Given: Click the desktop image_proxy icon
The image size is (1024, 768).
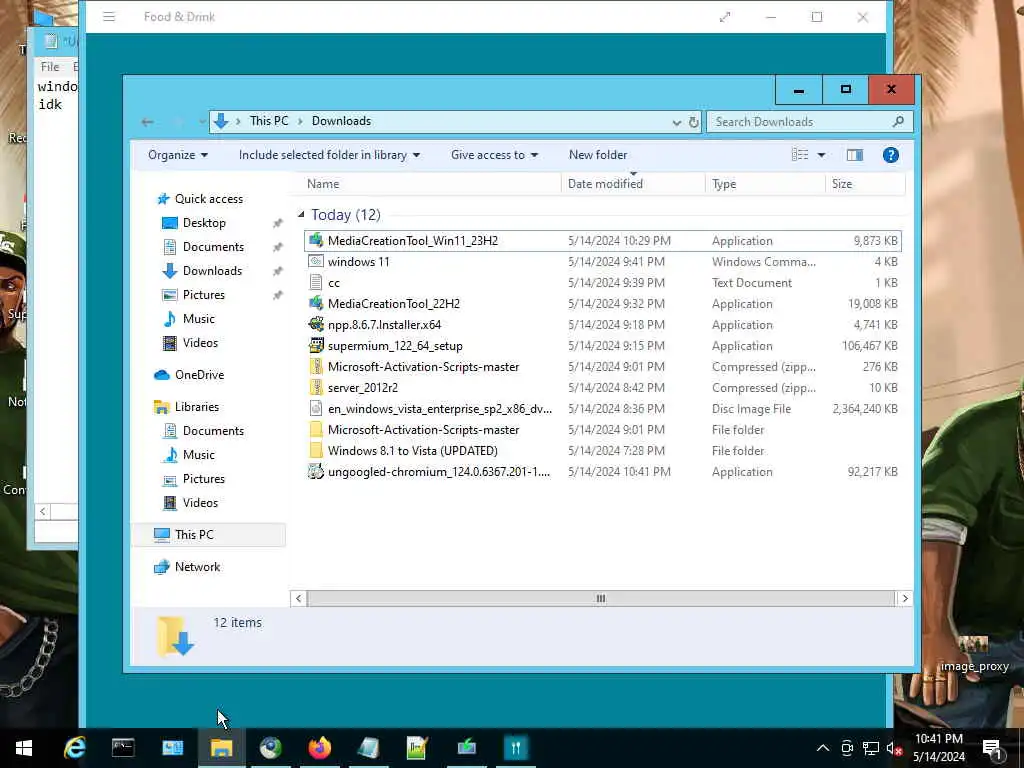Looking at the screenshot, I should pos(974,655).
